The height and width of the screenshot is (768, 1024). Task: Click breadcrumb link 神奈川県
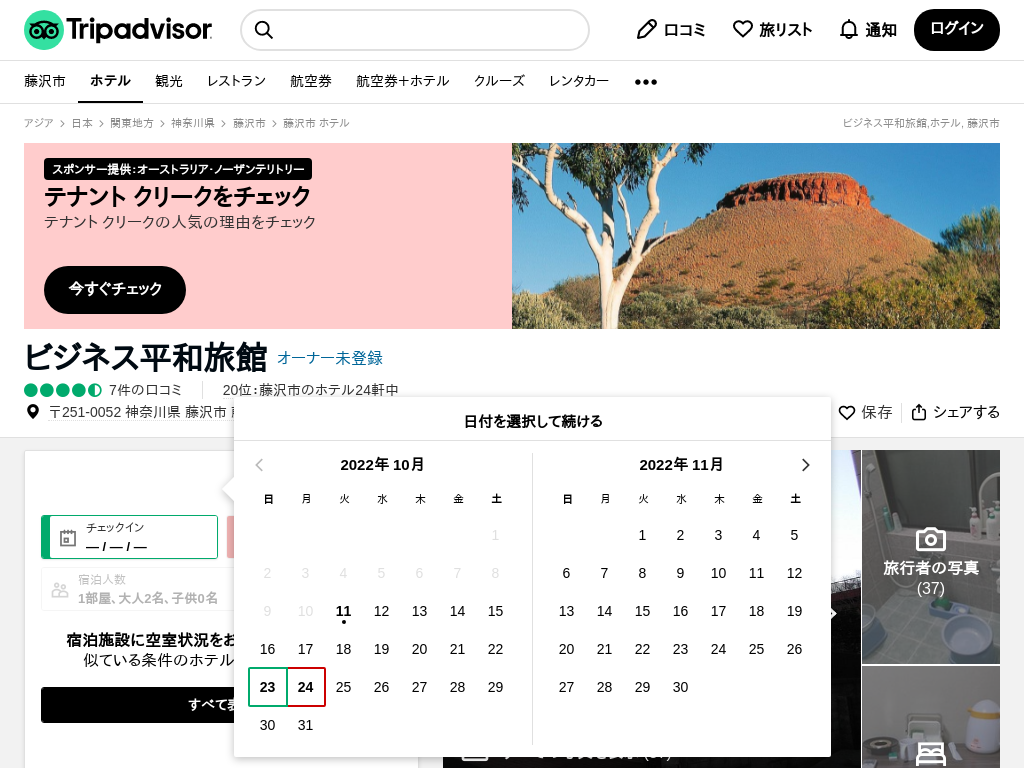(193, 123)
